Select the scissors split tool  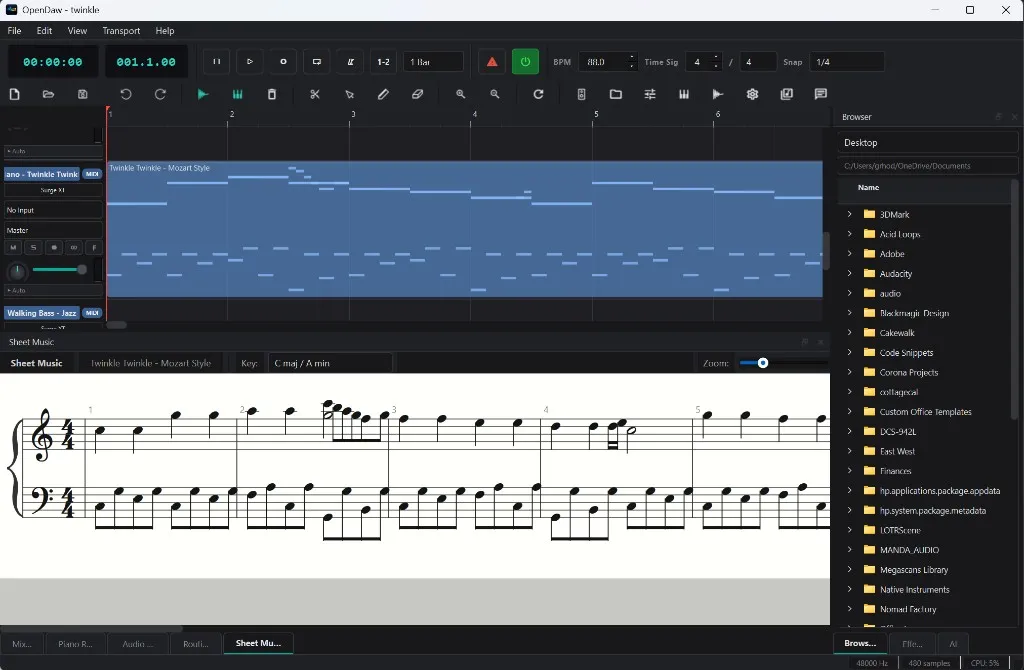[x=315, y=94]
